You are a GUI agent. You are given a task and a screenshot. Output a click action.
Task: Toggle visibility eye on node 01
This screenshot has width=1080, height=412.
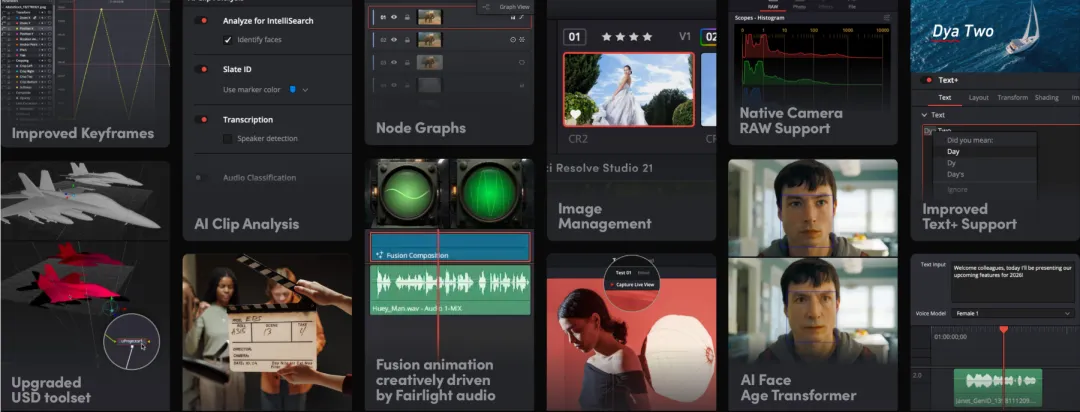(x=395, y=17)
